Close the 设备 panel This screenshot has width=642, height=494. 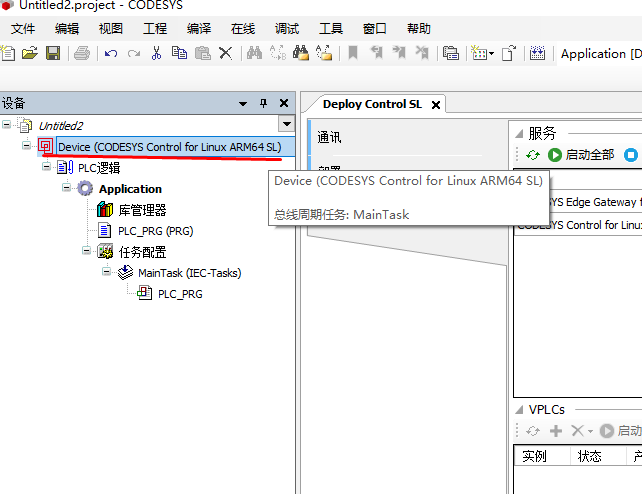[284, 103]
